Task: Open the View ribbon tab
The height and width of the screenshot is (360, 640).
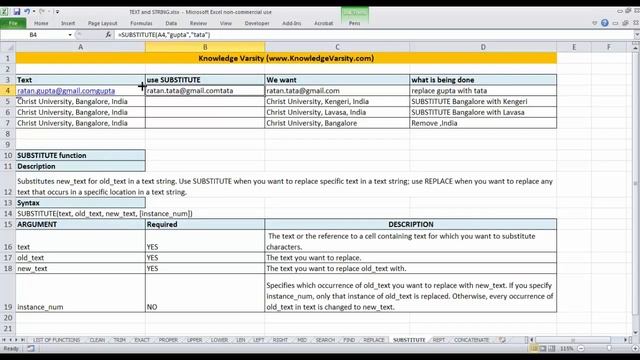Action: click(226, 23)
